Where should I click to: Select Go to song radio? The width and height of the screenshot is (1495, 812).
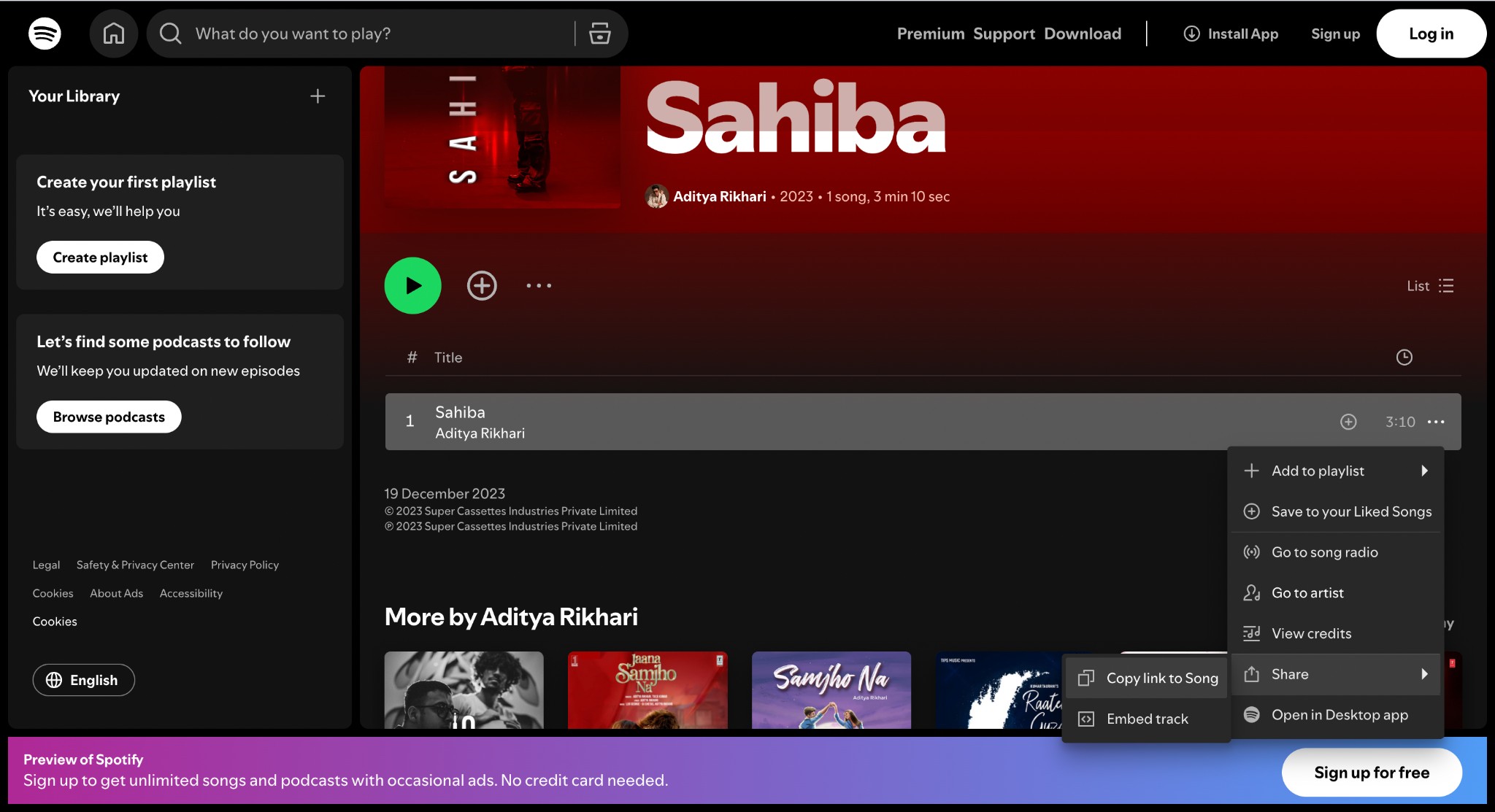[1336, 552]
